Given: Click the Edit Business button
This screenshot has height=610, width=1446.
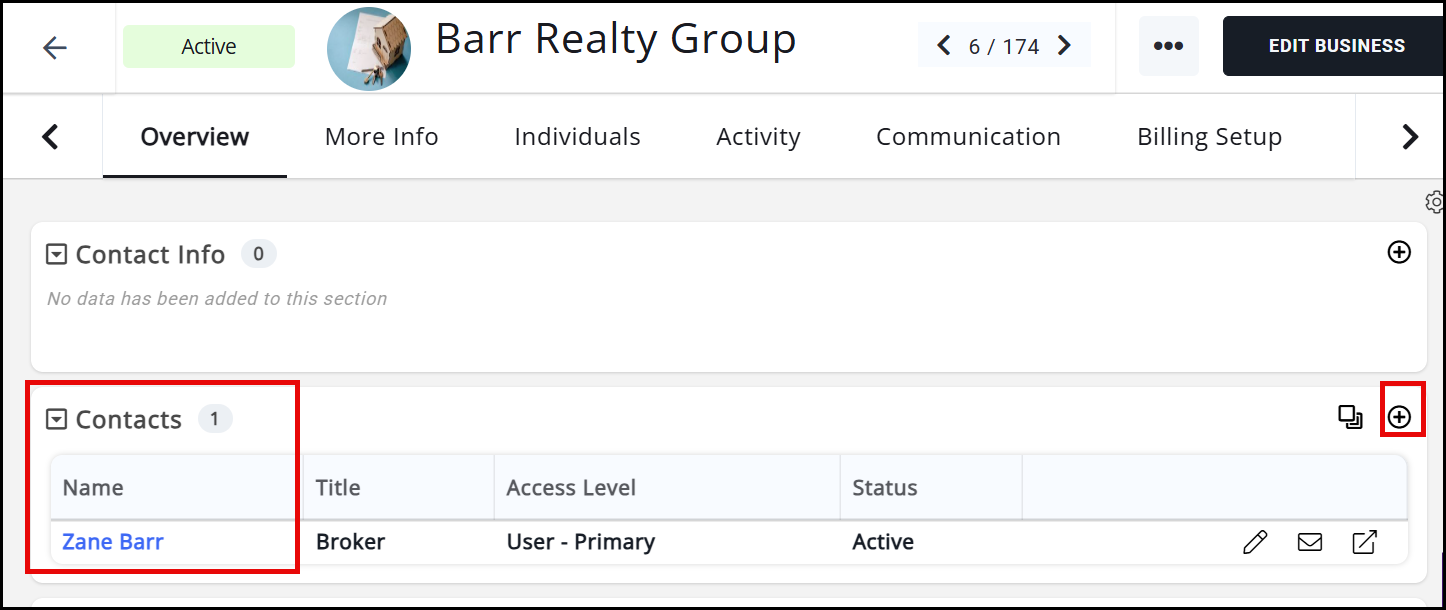Looking at the screenshot, I should tap(1336, 46).
